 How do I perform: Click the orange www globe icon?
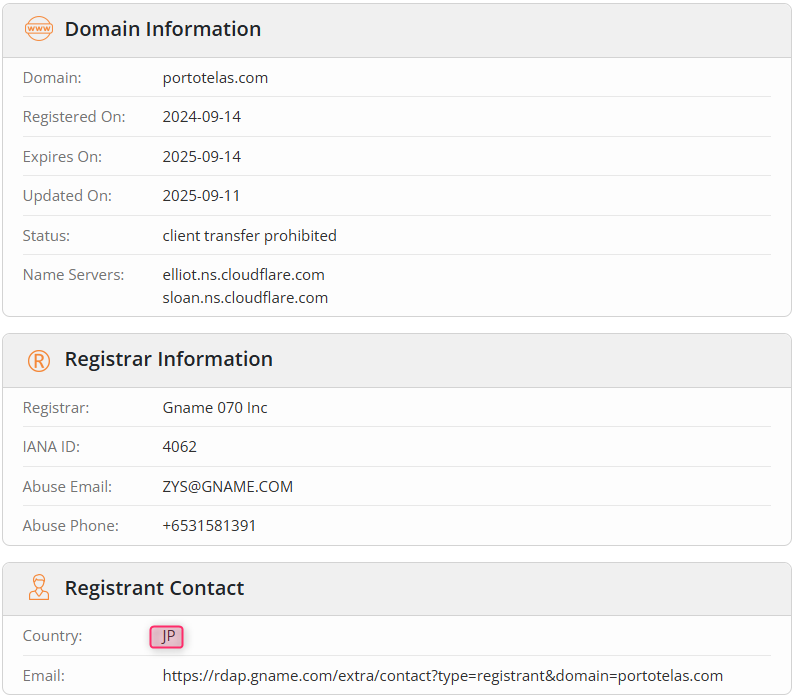(39, 29)
